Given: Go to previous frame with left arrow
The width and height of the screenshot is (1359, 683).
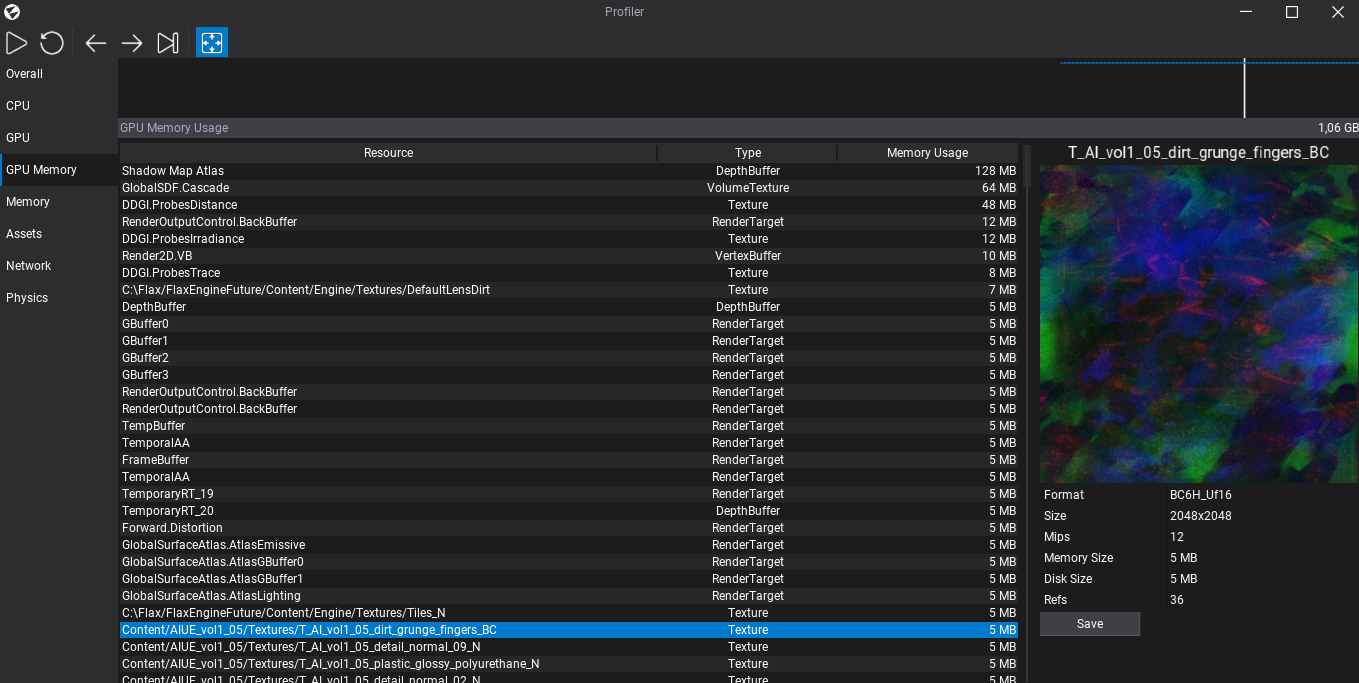Looking at the screenshot, I should (95, 42).
